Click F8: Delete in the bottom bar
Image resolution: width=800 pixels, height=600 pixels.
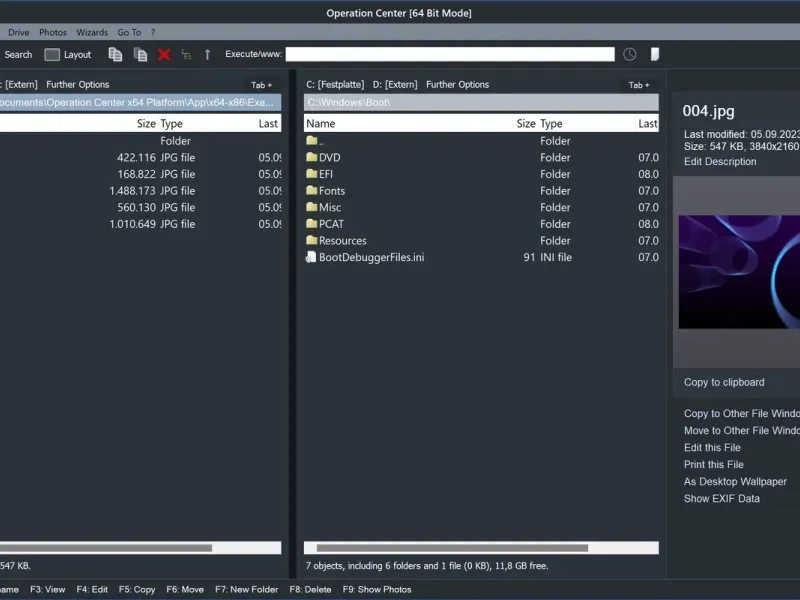tap(310, 589)
